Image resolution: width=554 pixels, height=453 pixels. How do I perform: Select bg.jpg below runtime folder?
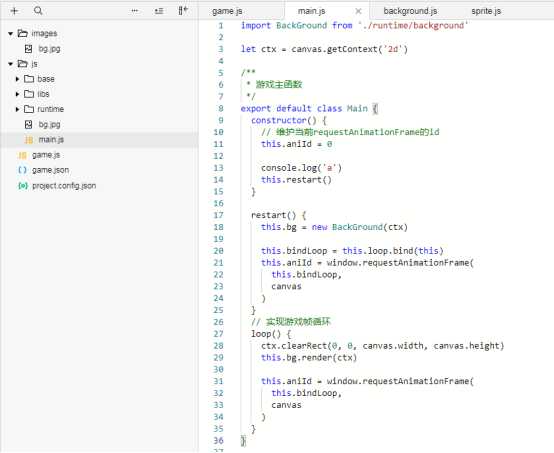[49, 124]
